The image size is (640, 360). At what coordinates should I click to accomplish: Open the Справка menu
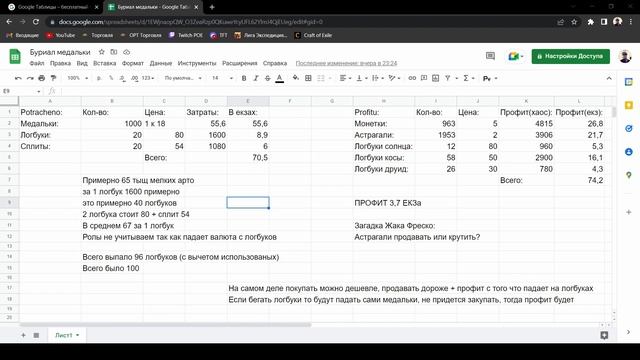[275, 63]
